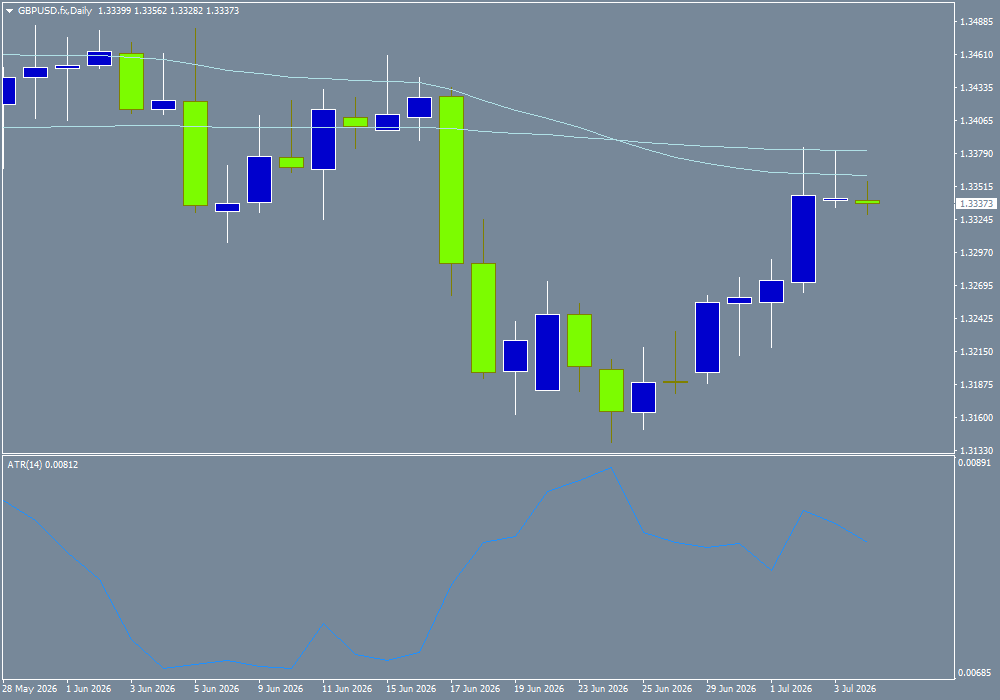Click the 17 Jun 2026 date label
1000x700 pixels.
[x=475, y=689]
